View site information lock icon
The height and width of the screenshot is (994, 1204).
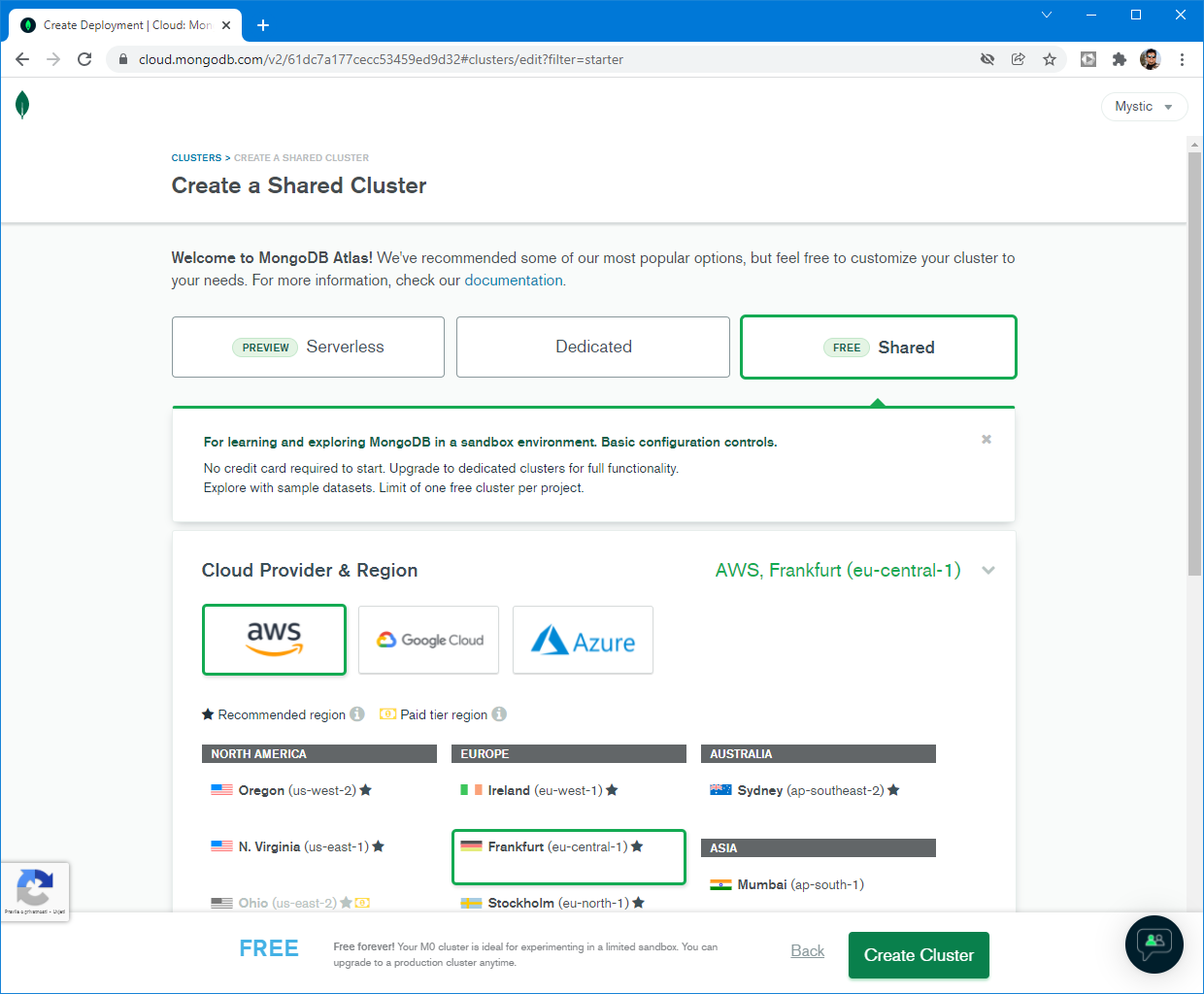[x=123, y=59]
